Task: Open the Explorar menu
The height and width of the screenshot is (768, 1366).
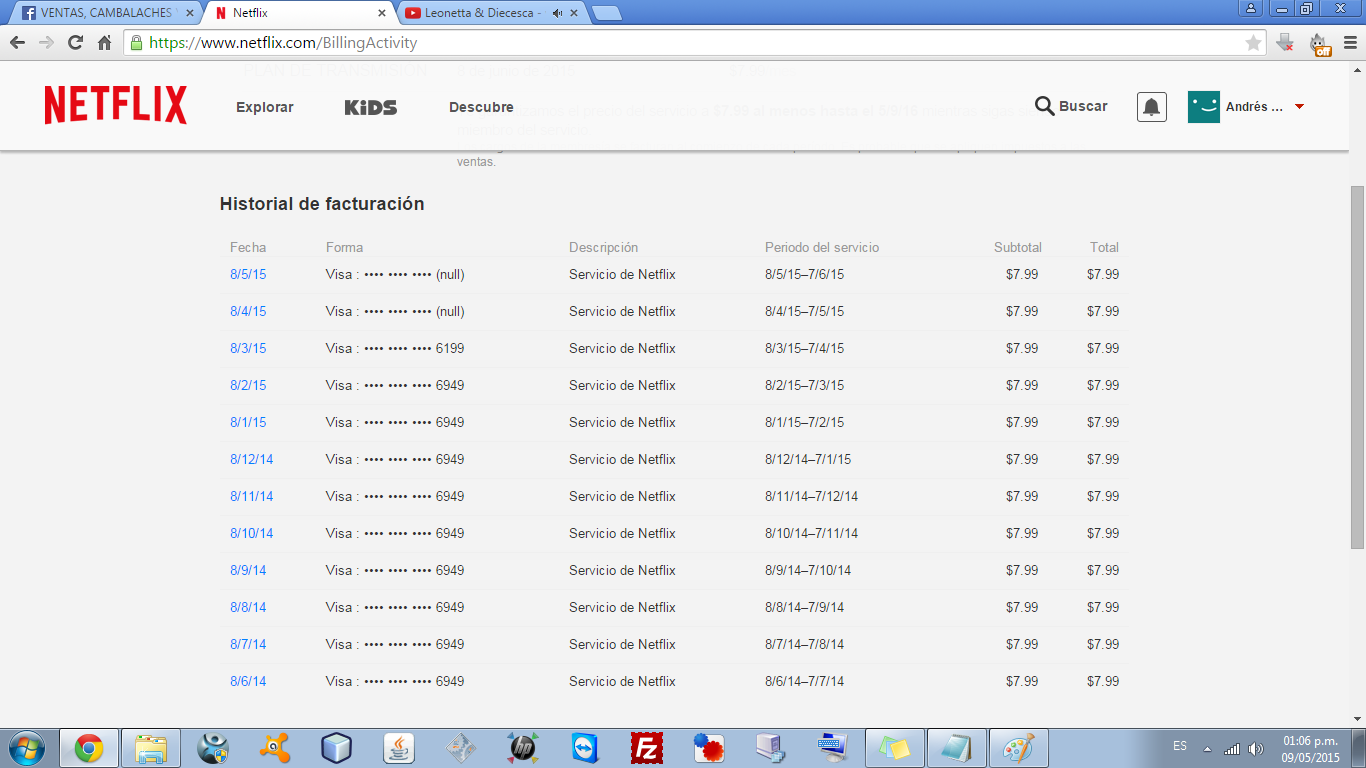Action: pyautogui.click(x=265, y=107)
